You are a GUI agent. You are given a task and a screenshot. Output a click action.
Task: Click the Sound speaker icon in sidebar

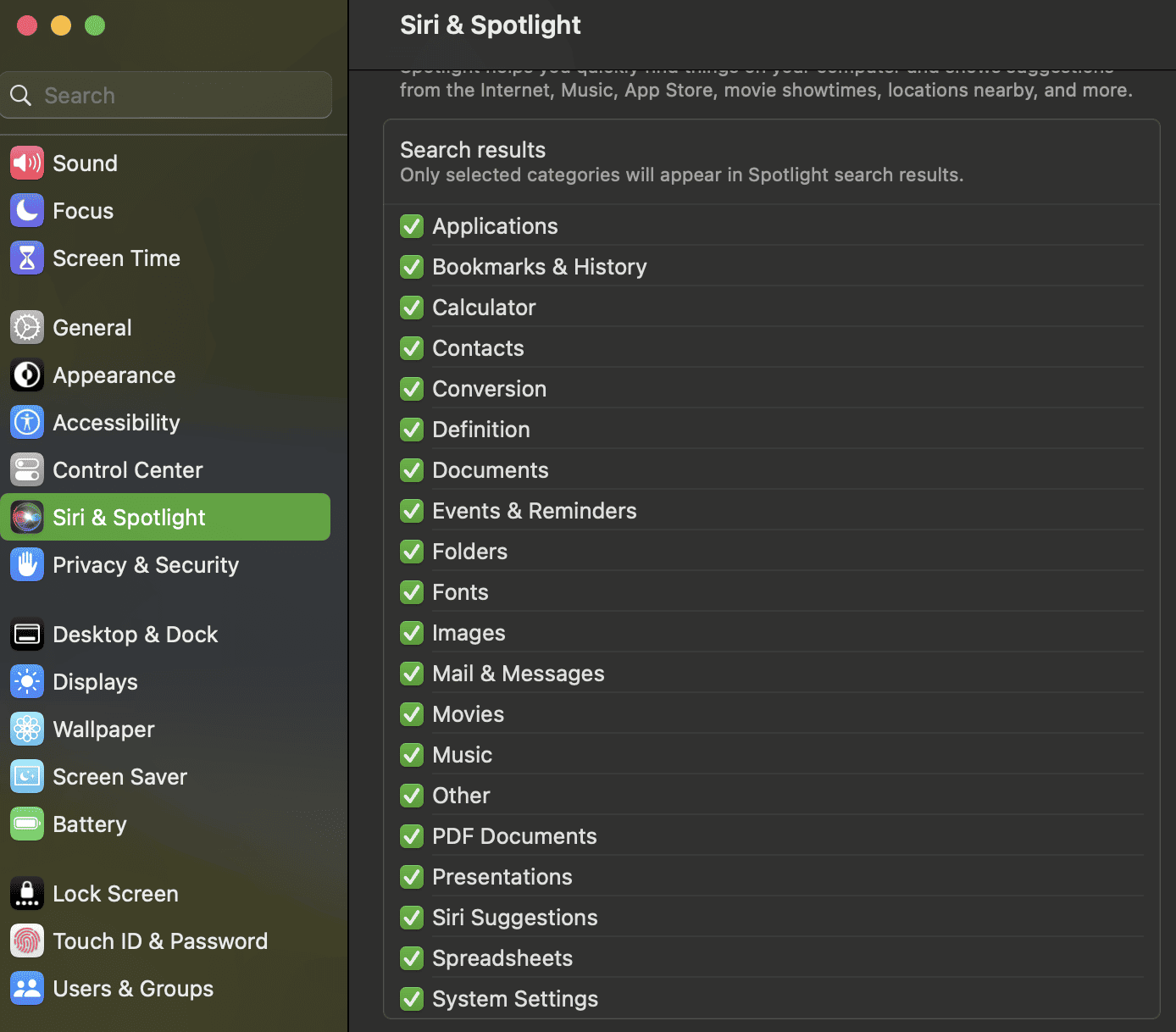pyautogui.click(x=27, y=163)
